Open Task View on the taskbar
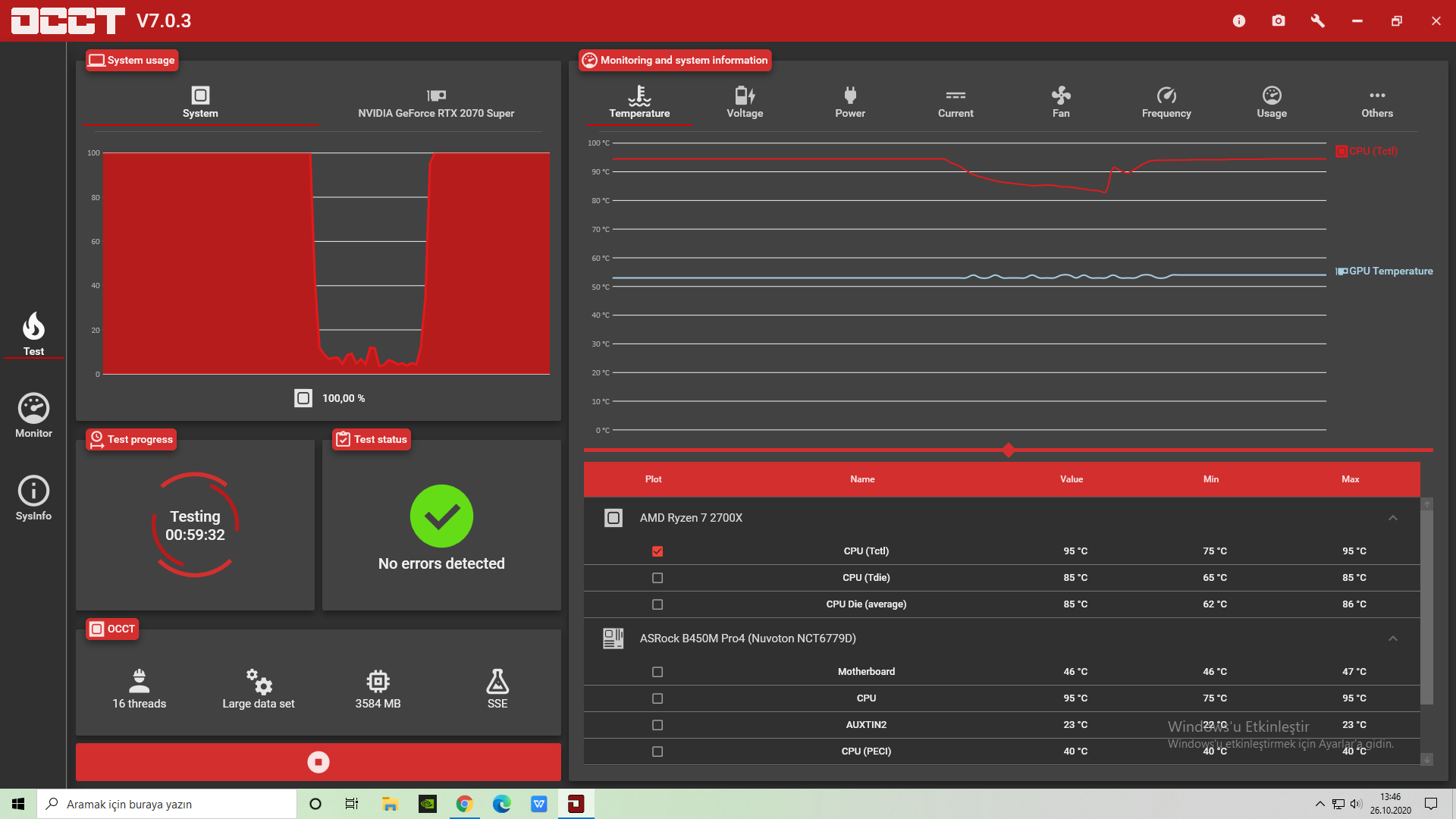 [x=352, y=804]
